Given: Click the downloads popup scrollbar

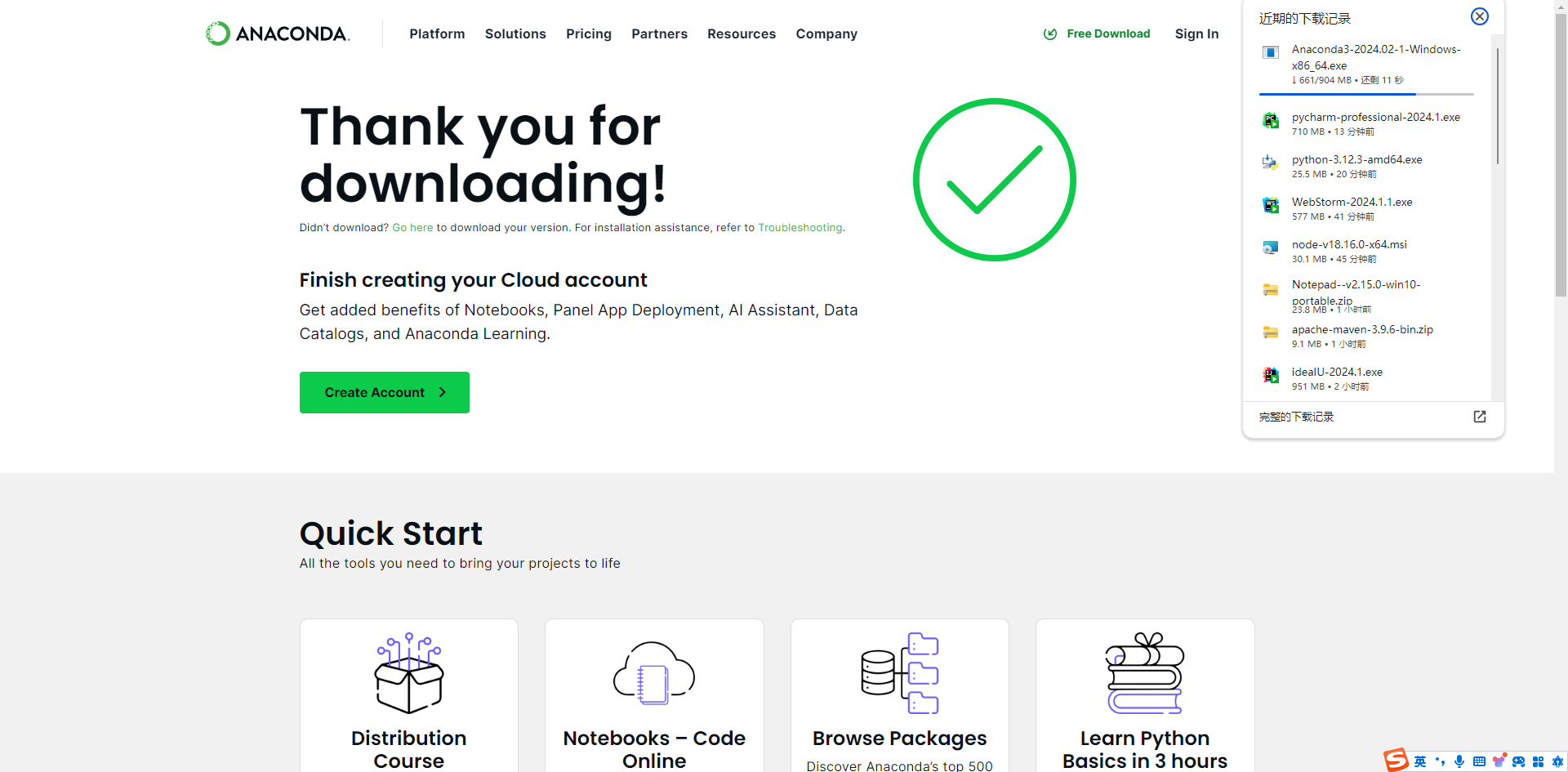Looking at the screenshot, I should 1497,106.
